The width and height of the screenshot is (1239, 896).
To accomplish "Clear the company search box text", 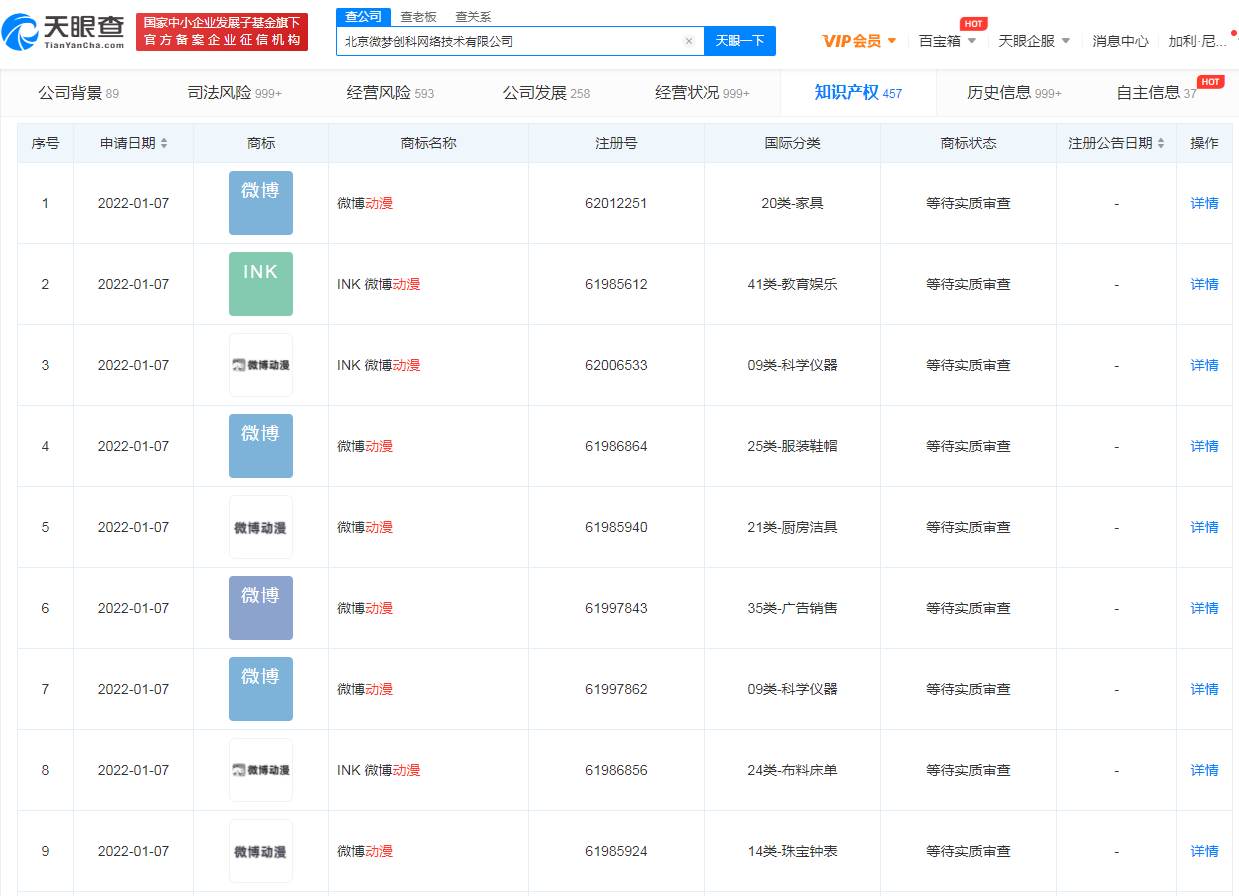I will click(689, 41).
